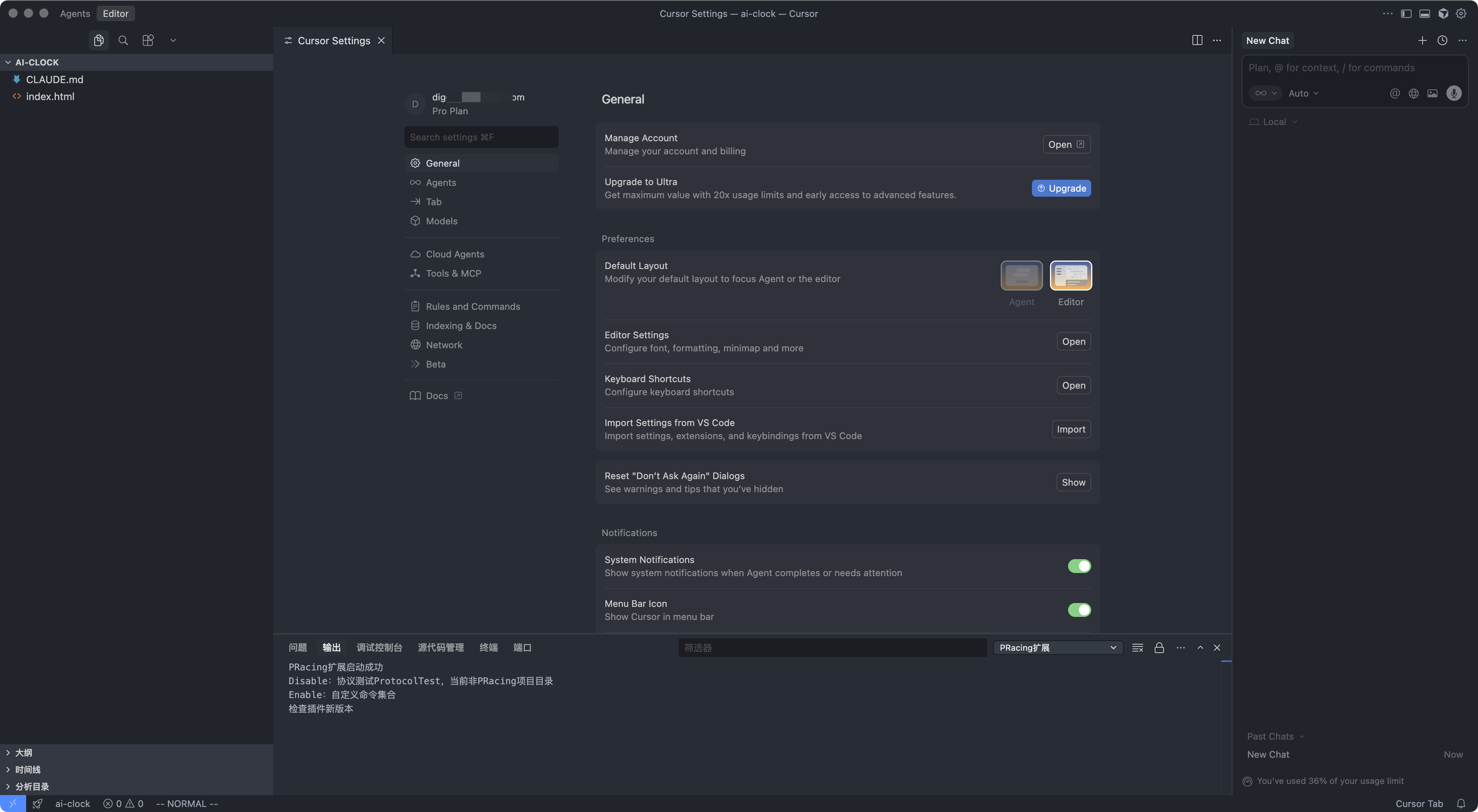Click the Explorer files icon
The height and width of the screenshot is (812, 1478).
[x=99, y=40]
